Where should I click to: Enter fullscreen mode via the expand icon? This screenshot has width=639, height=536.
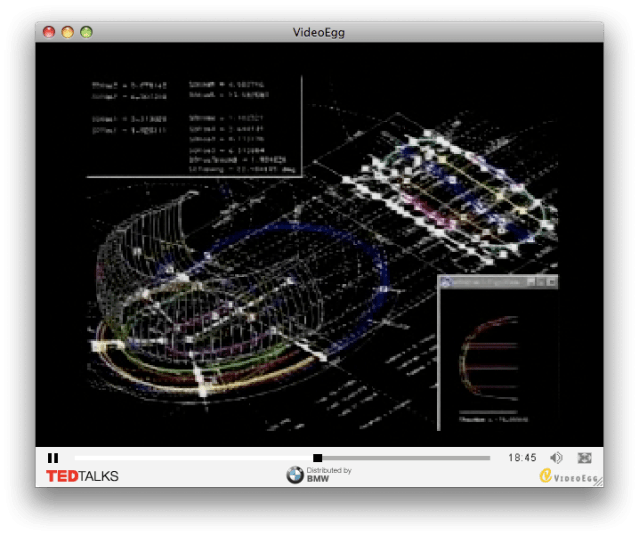(x=585, y=458)
